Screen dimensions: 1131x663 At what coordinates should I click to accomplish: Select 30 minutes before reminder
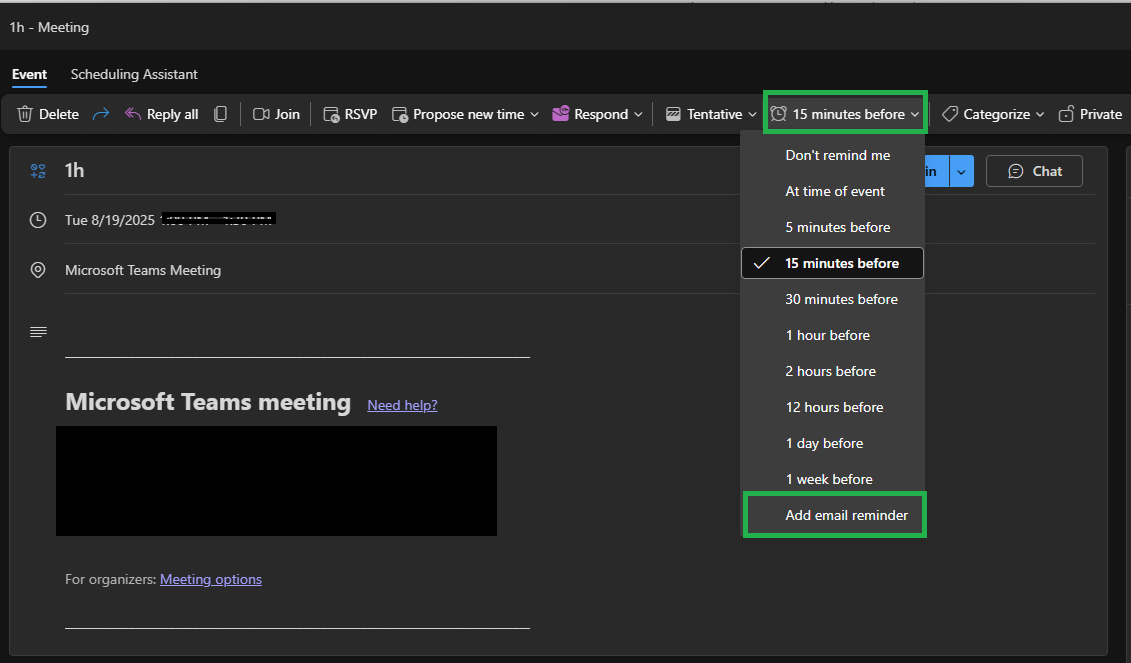point(832,299)
